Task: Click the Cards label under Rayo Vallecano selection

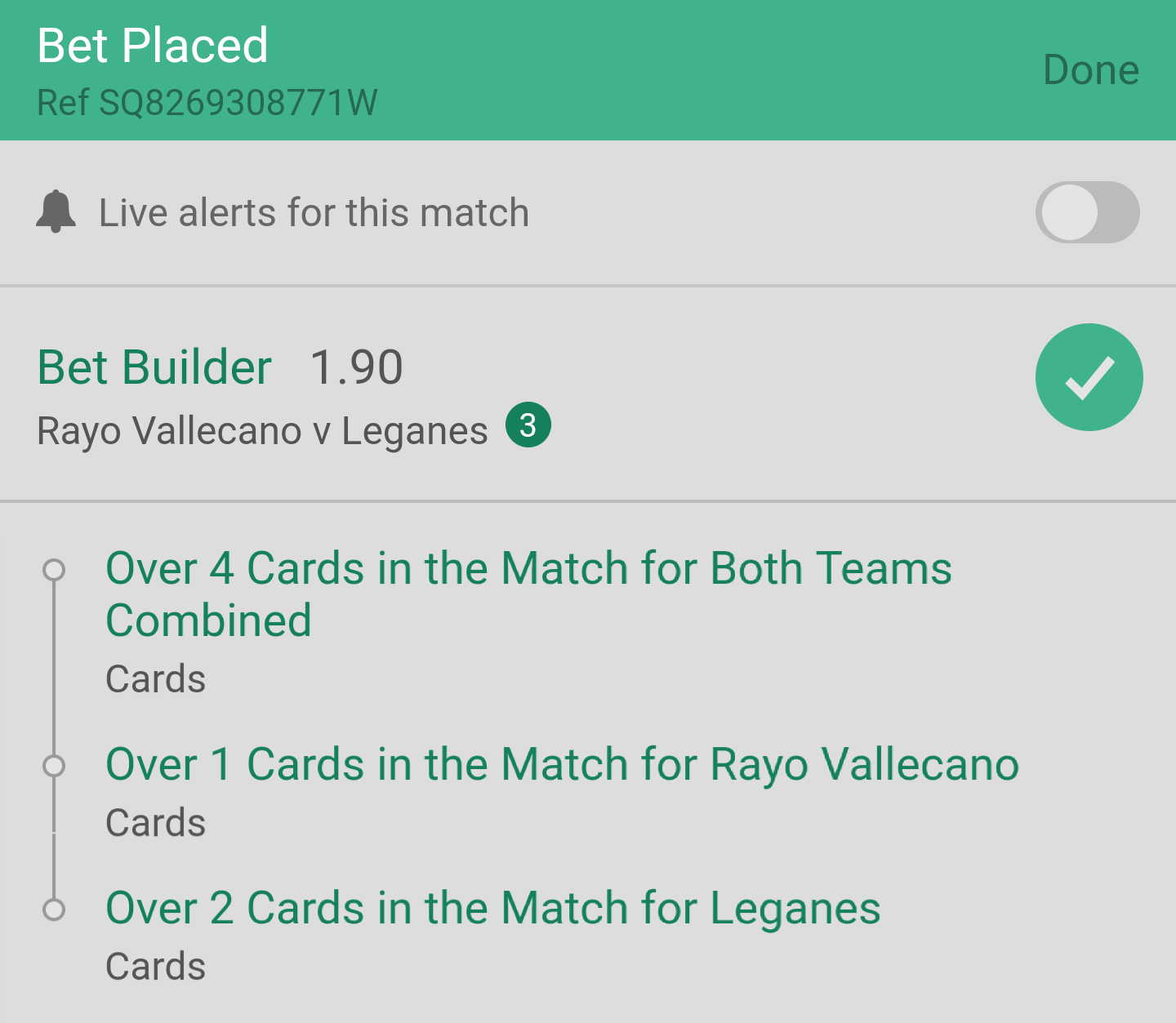Action: pos(155,822)
